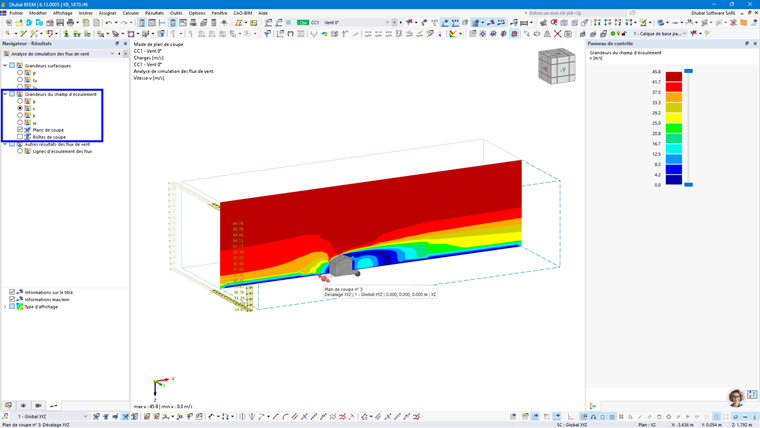Open dropdown arrow next to undo icon
The image size is (760, 428).
116,23
